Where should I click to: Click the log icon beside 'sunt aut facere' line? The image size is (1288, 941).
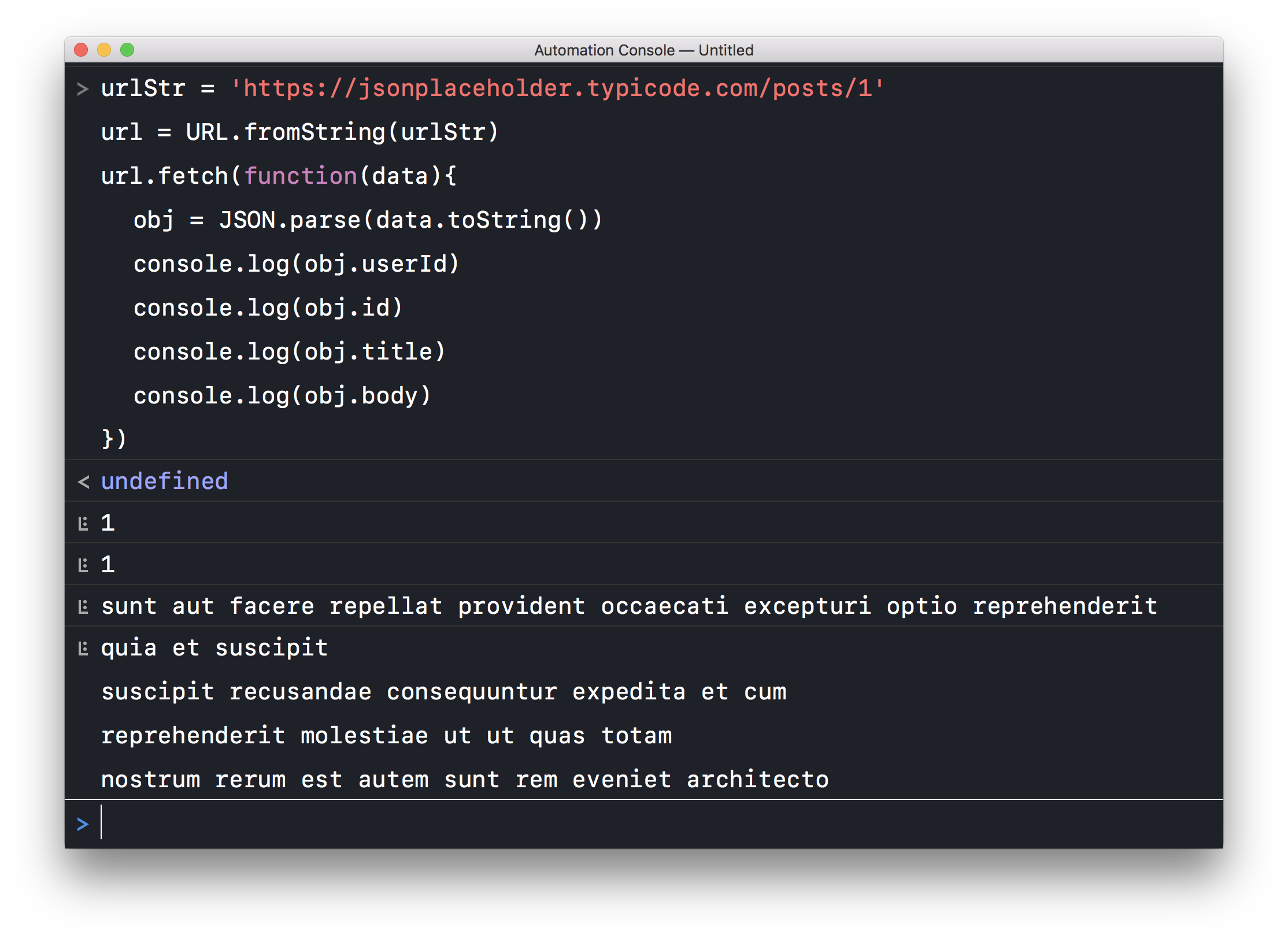click(83, 607)
